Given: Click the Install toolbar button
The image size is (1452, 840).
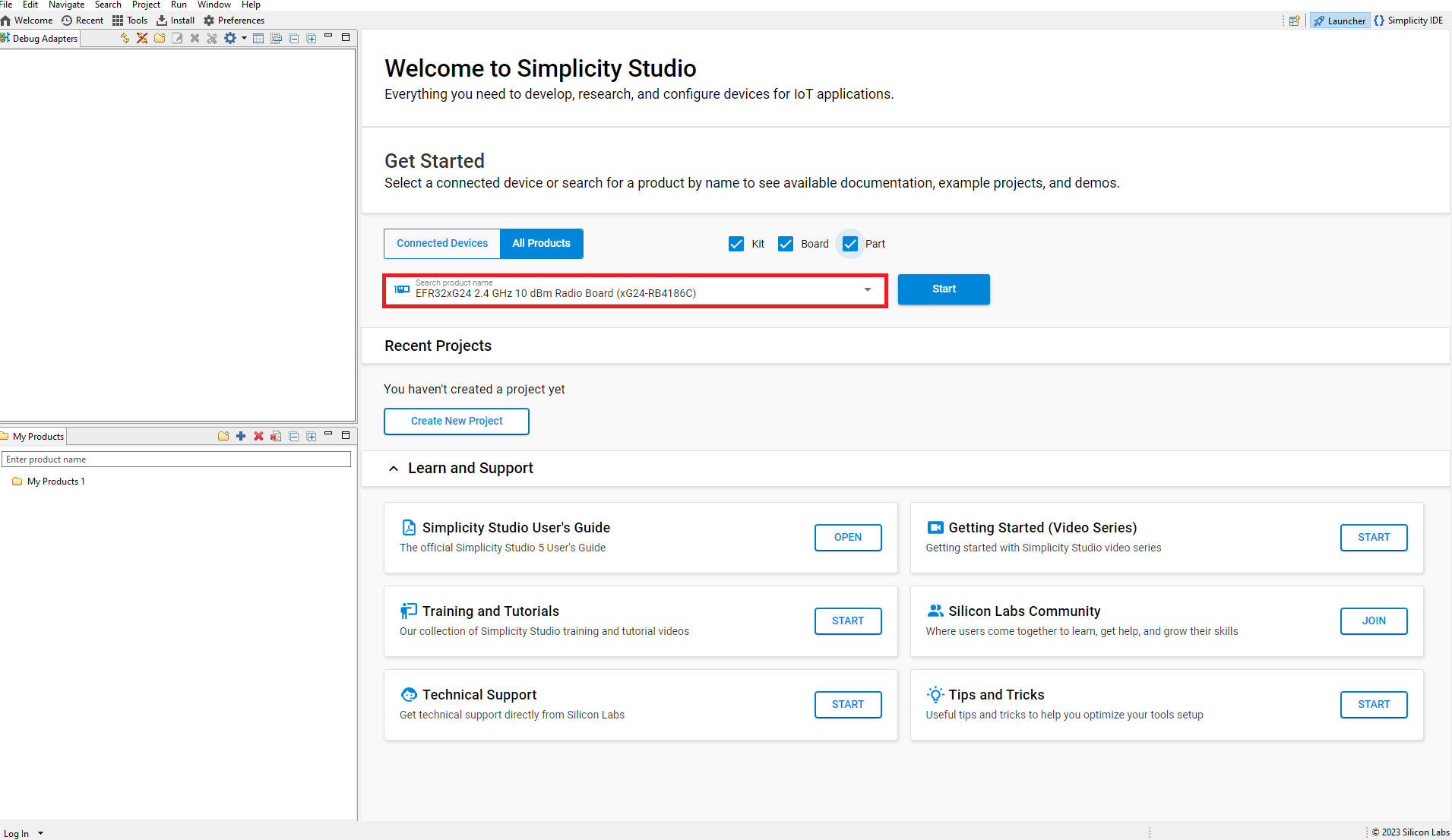Looking at the screenshot, I should 176,21.
